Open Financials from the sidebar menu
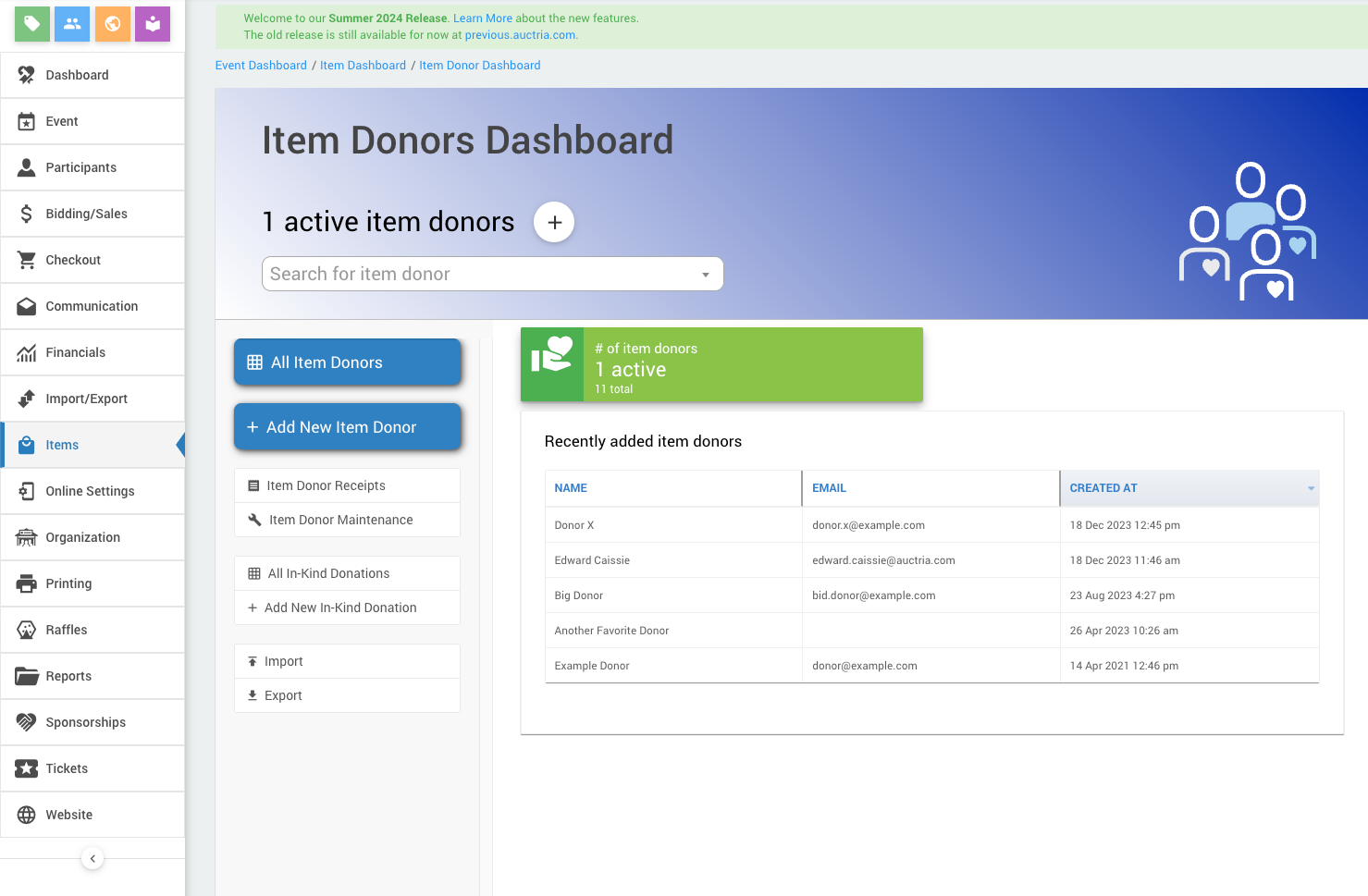1368x896 pixels. tap(76, 352)
